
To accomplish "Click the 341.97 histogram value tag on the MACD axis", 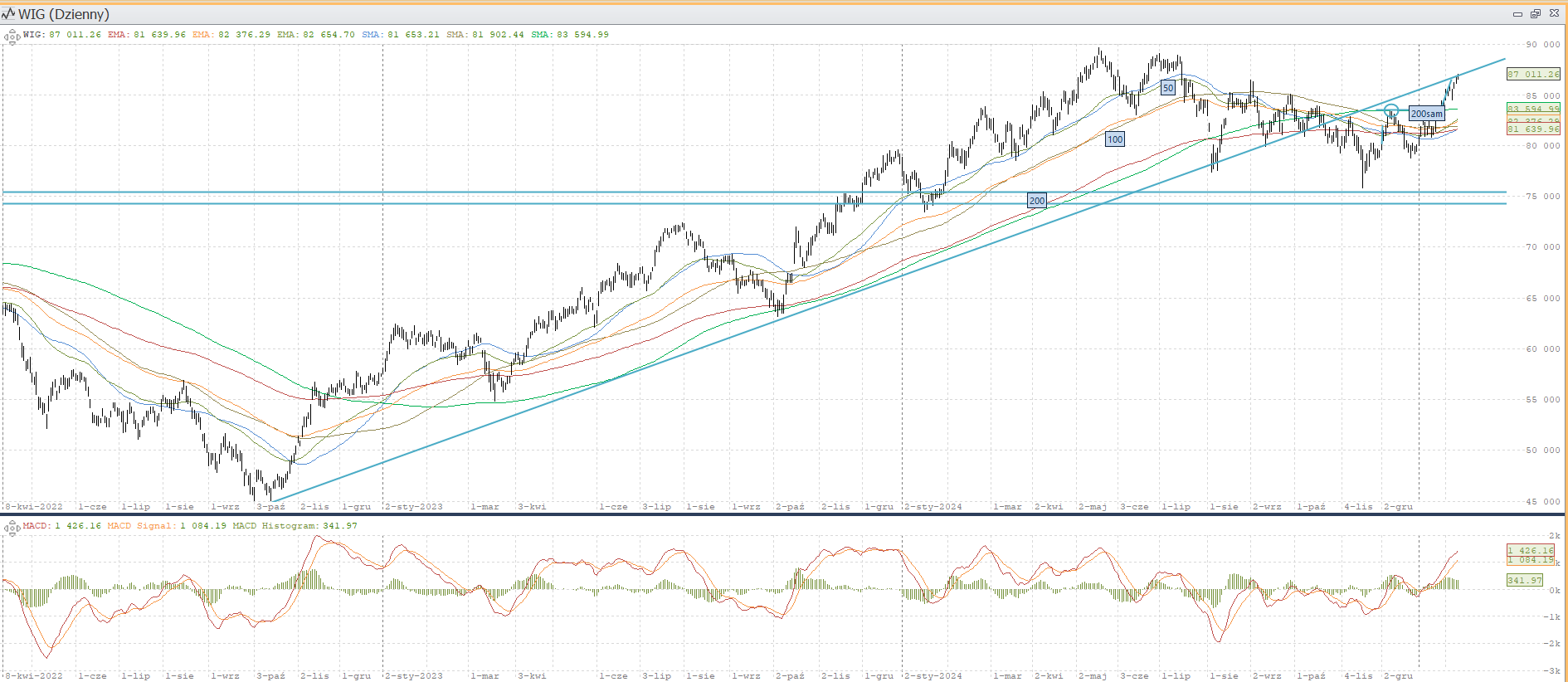I will [1525, 581].
